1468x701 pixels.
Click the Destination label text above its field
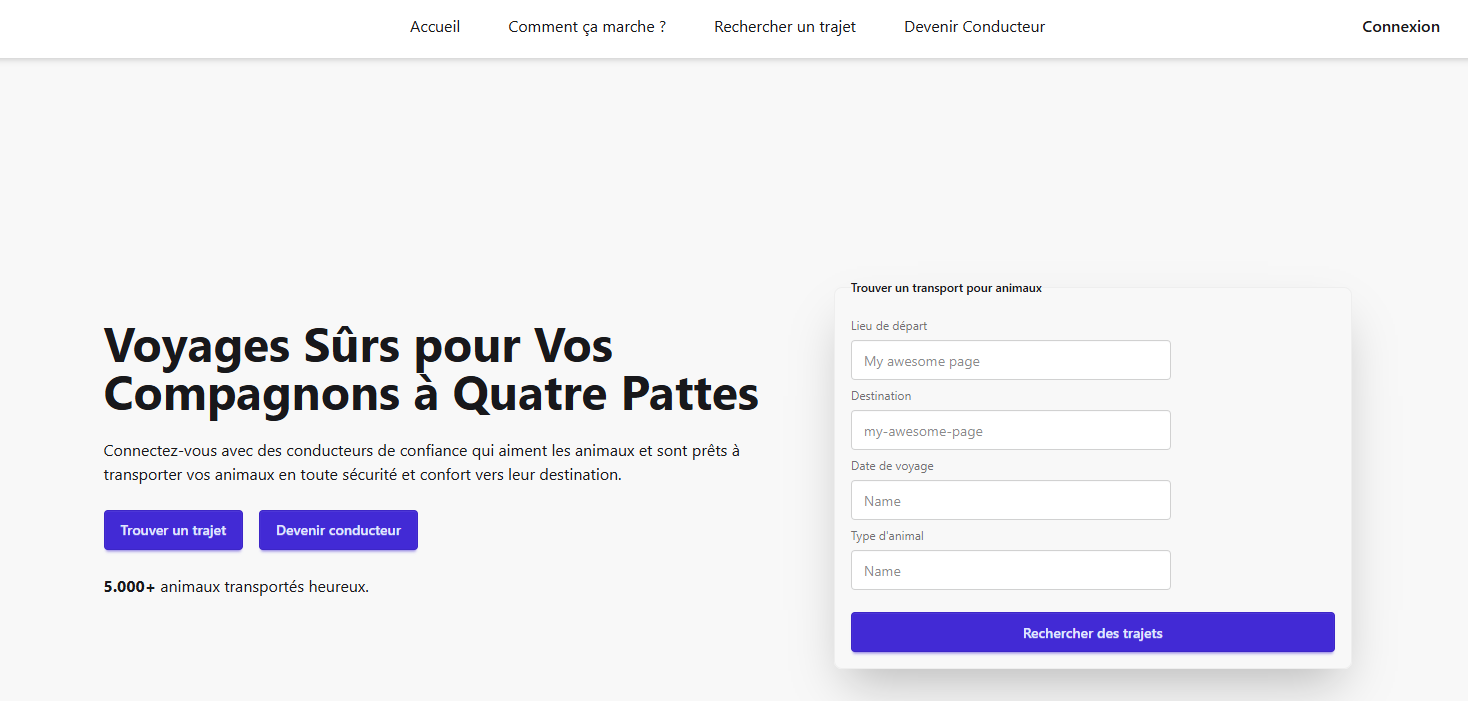tap(881, 396)
